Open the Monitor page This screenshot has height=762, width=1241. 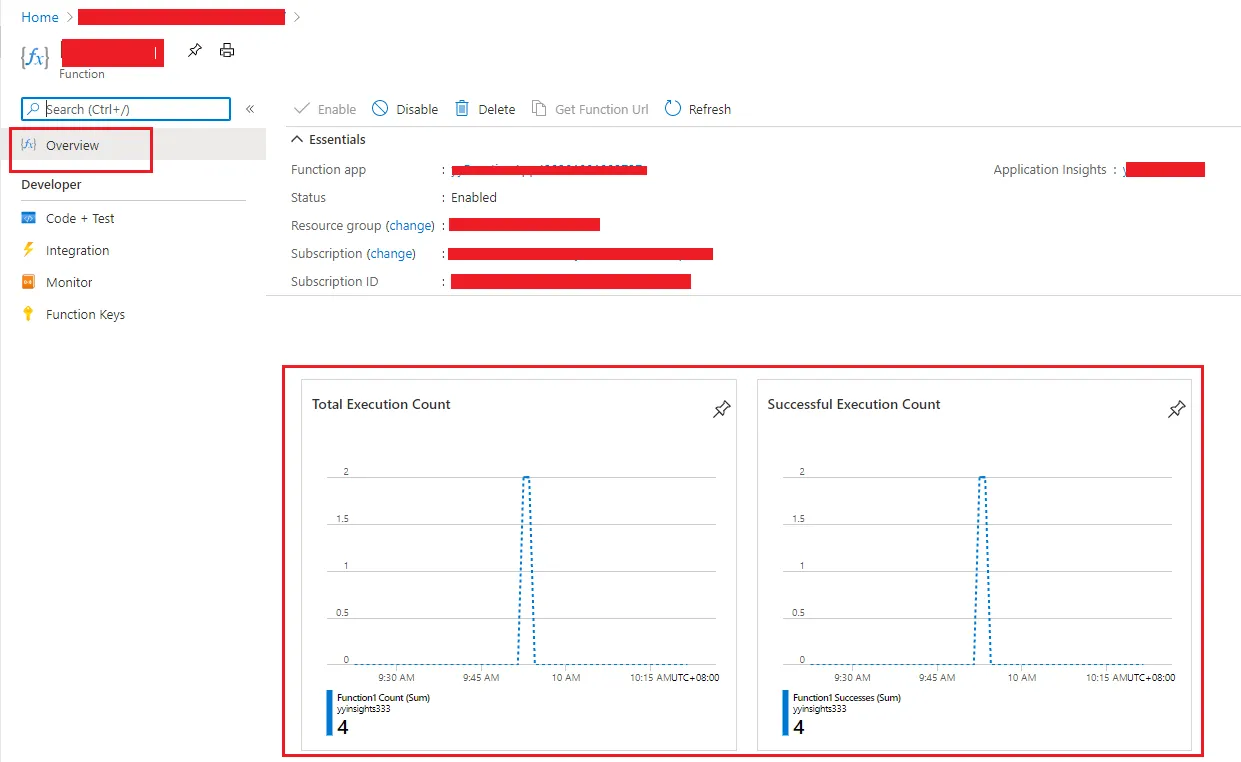point(69,282)
